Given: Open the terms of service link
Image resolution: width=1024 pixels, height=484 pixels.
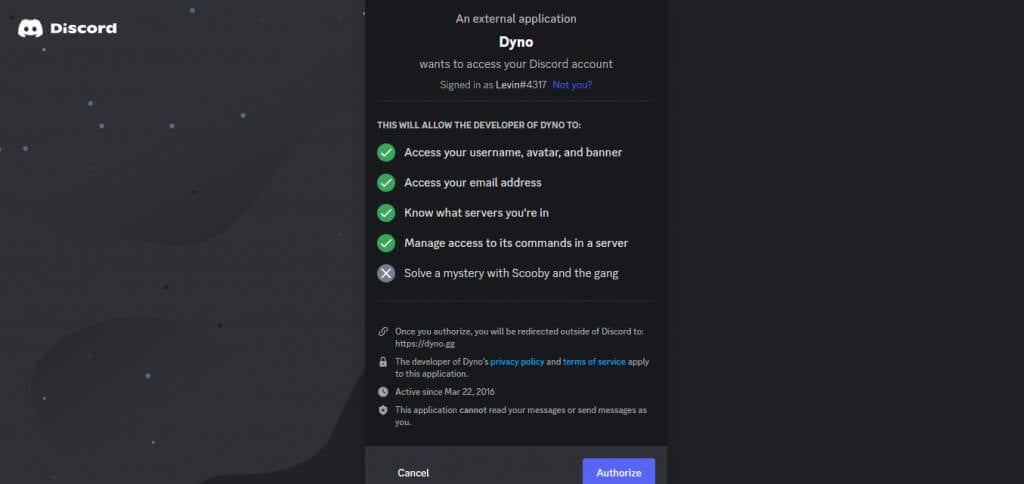Looking at the screenshot, I should 594,362.
